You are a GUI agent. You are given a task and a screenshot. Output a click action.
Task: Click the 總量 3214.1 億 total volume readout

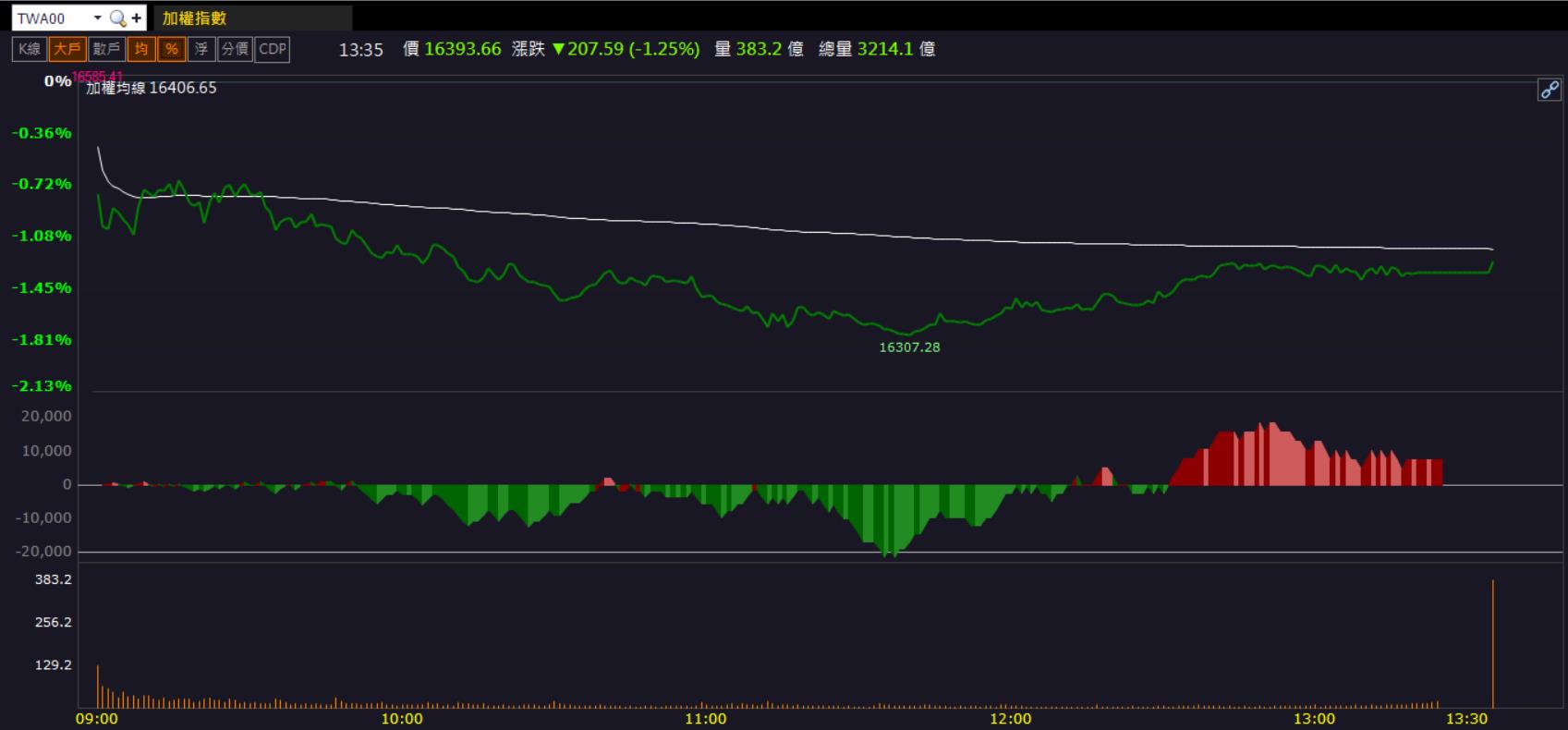[877, 49]
